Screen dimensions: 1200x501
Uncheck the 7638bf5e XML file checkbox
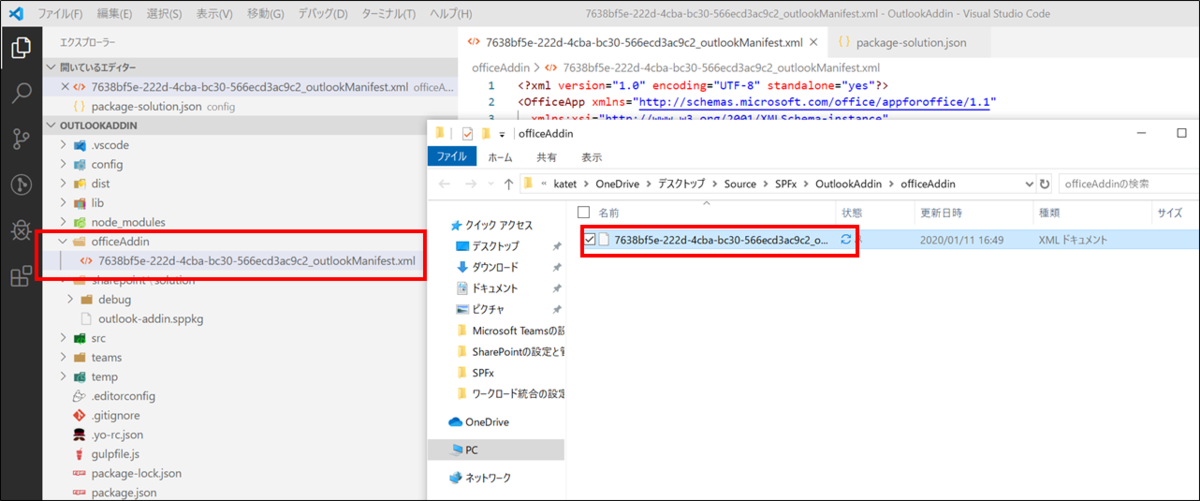(x=589, y=240)
